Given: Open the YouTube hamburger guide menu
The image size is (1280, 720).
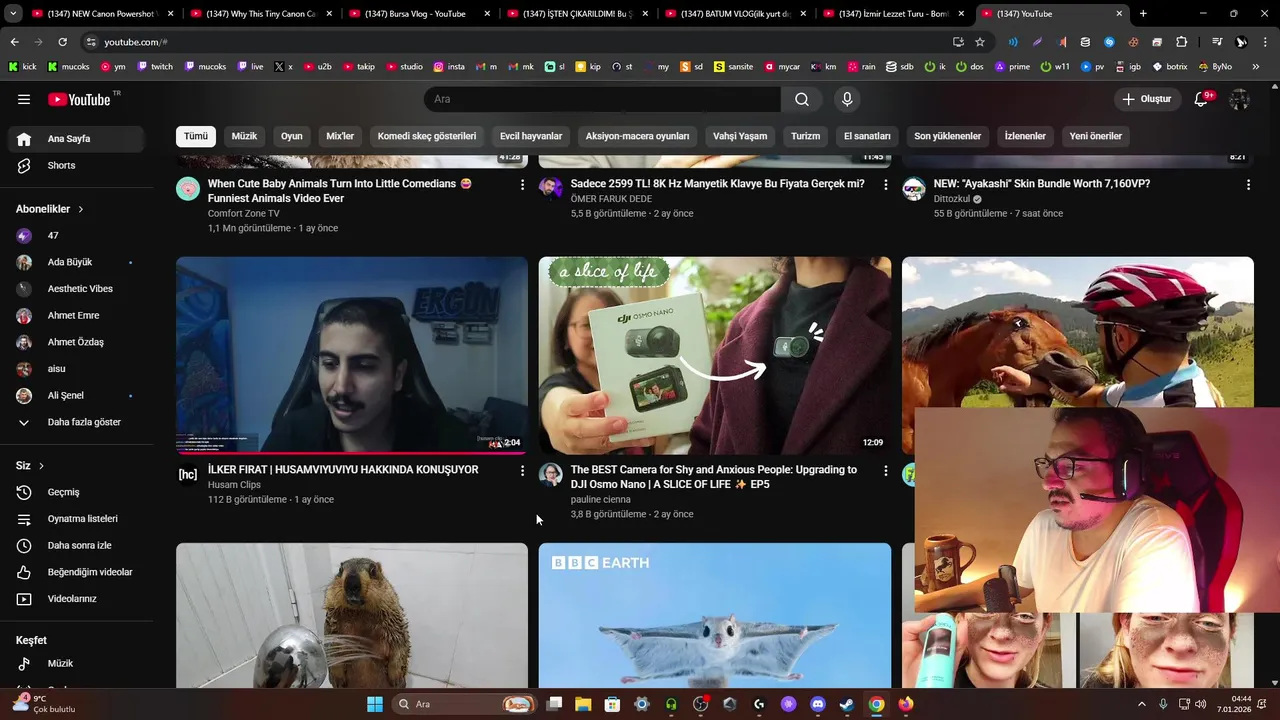Looking at the screenshot, I should point(24,99).
